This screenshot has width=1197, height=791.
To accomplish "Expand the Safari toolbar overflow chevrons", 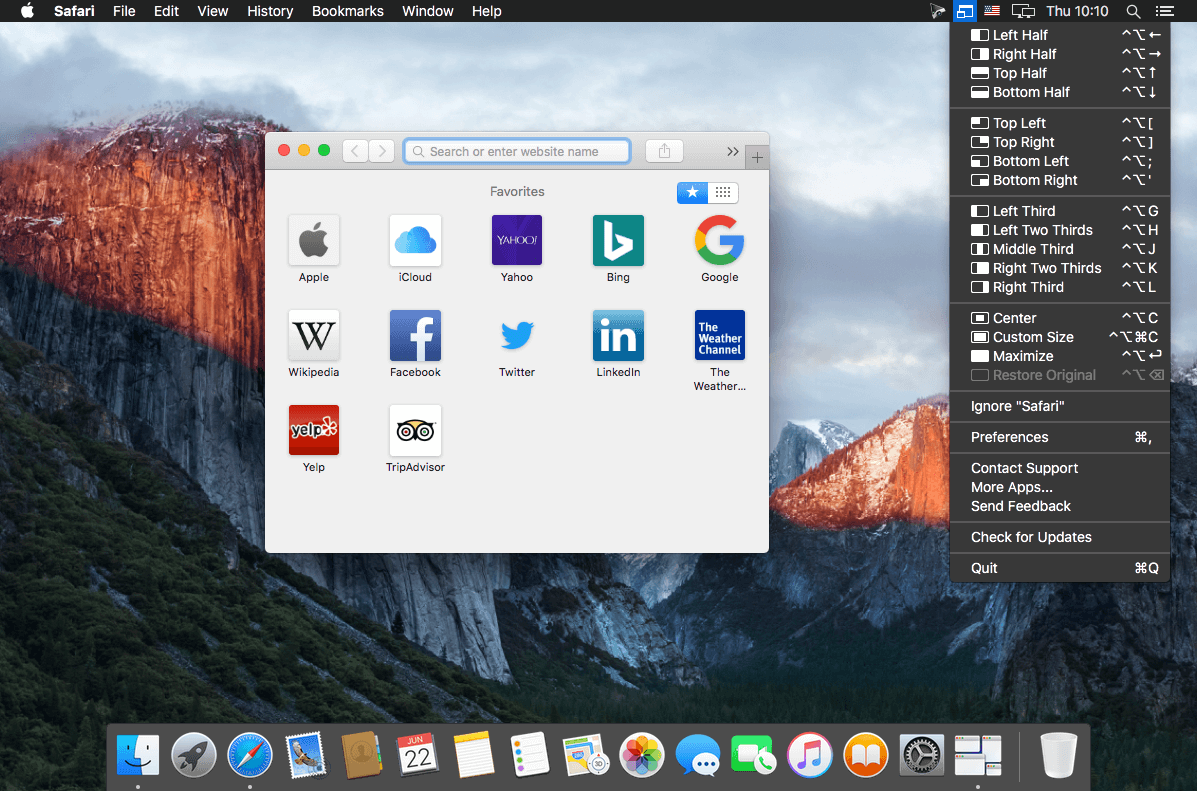I will 733,151.
